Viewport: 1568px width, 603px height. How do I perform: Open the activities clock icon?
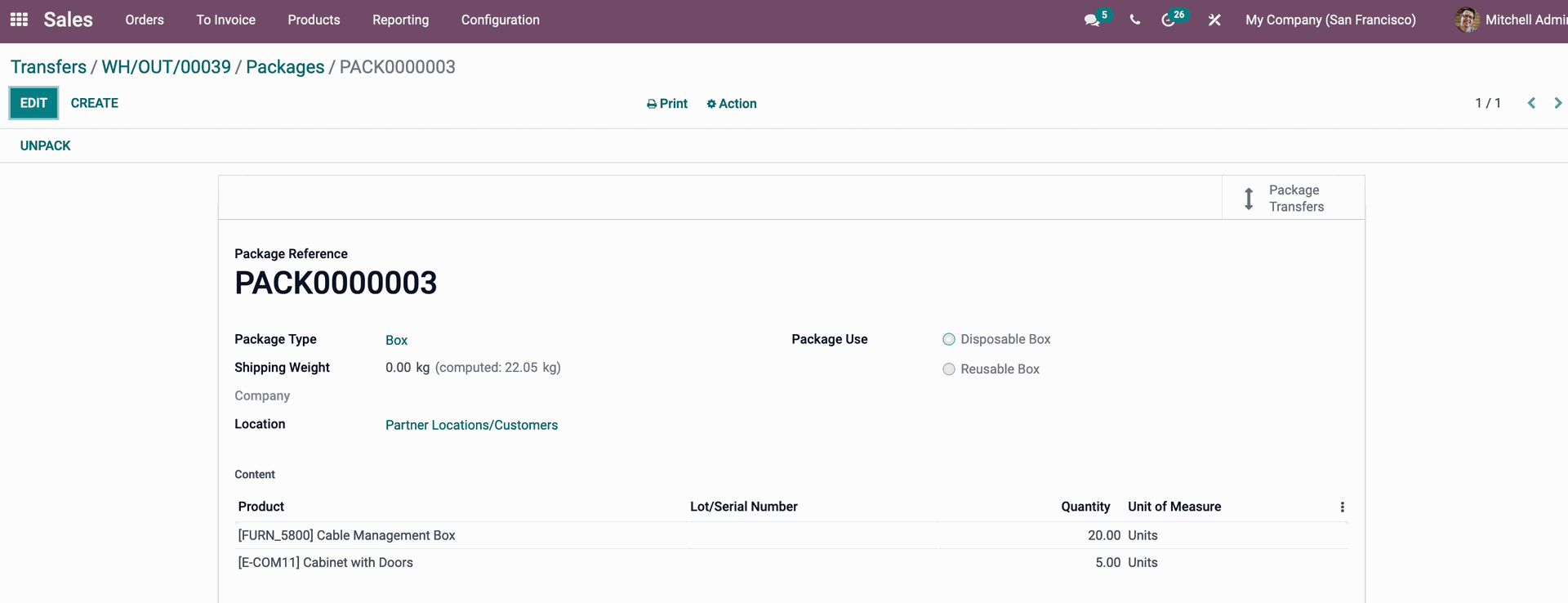pyautogui.click(x=1169, y=20)
